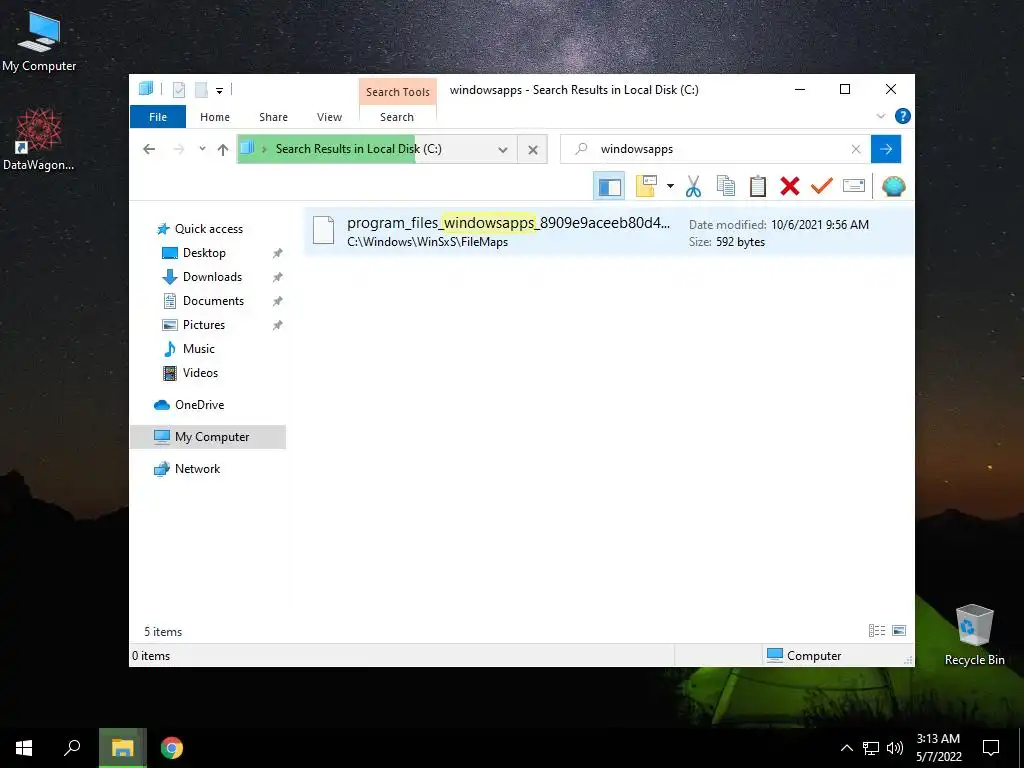Click the taskbar search magnifier
Image resolution: width=1024 pixels, height=768 pixels.
[x=72, y=748]
